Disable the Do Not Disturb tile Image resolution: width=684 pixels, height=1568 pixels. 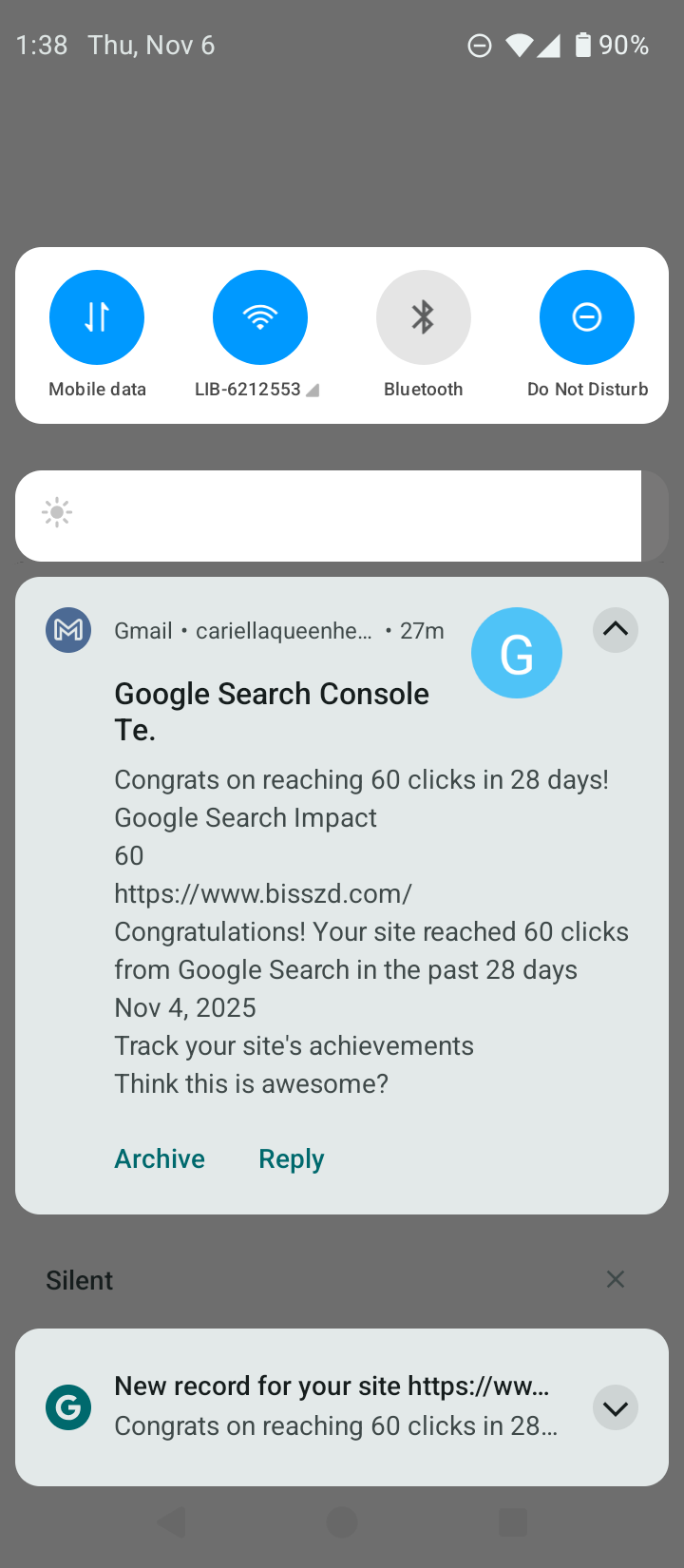[586, 317]
